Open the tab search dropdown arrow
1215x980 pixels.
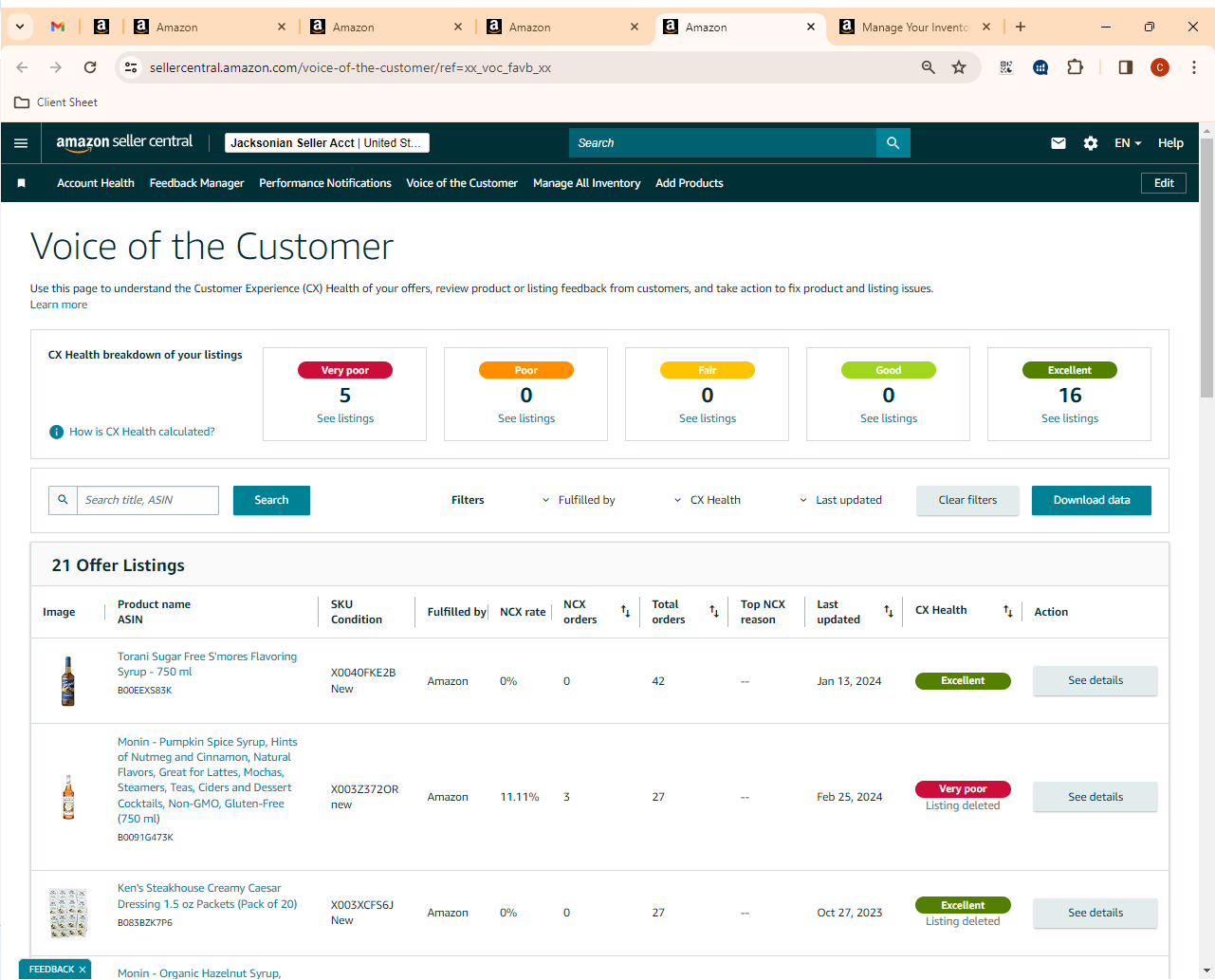click(x=20, y=27)
